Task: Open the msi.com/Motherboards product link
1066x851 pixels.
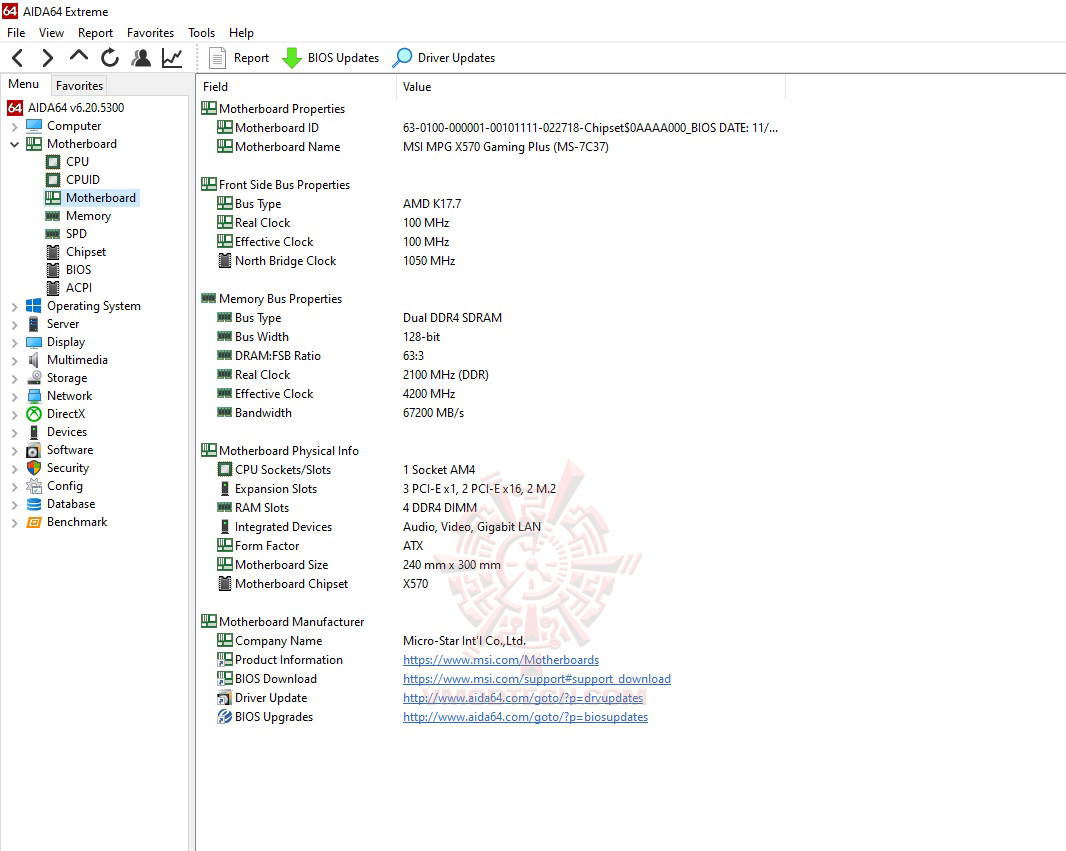Action: tap(500, 660)
